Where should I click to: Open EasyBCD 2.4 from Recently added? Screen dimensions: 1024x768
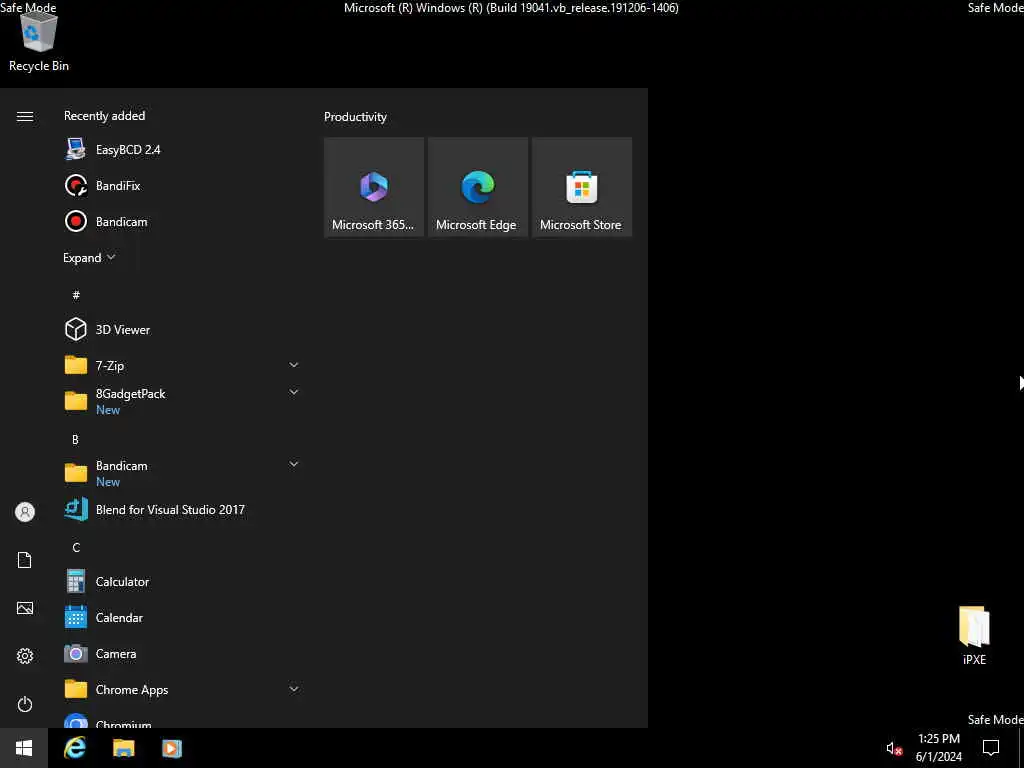(x=181, y=150)
